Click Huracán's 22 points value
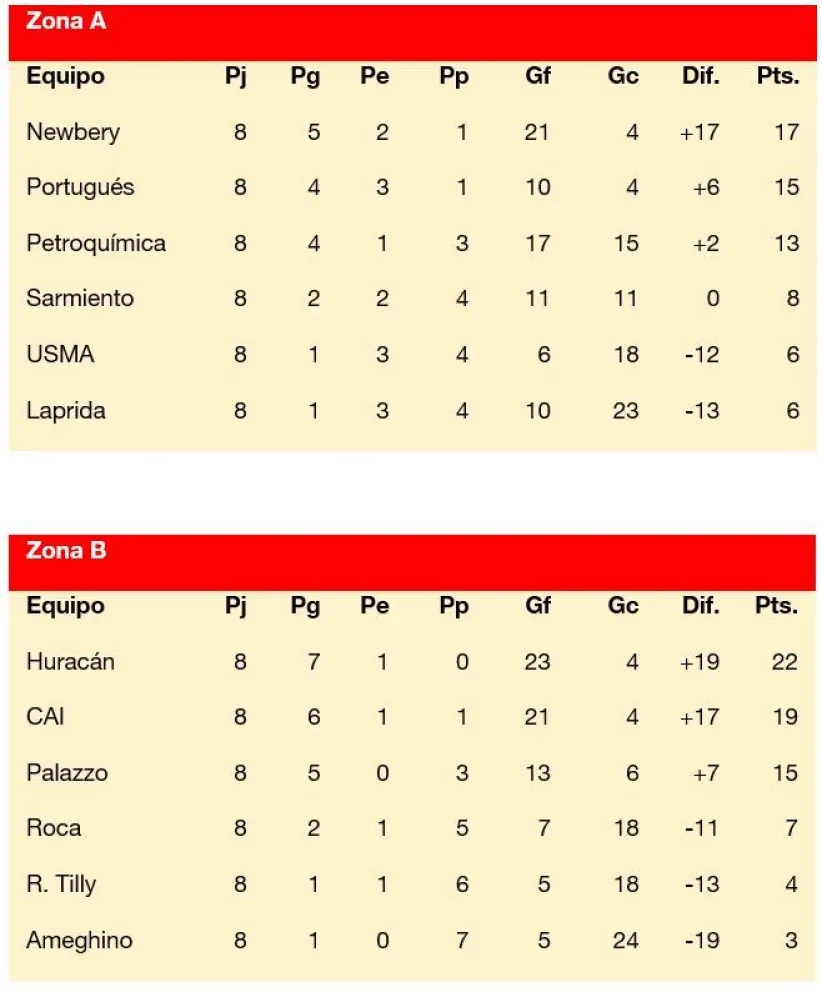Screen dimensions: 822x992 (785, 662)
